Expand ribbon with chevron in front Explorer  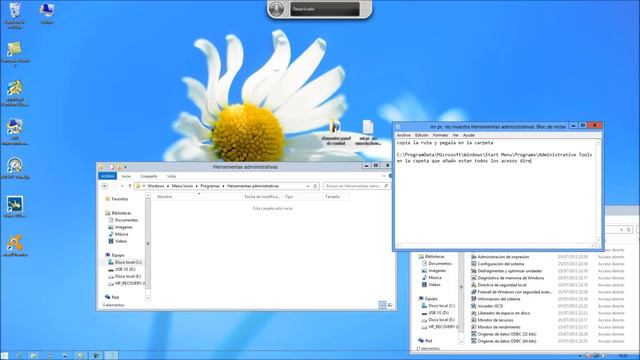pos(384,176)
